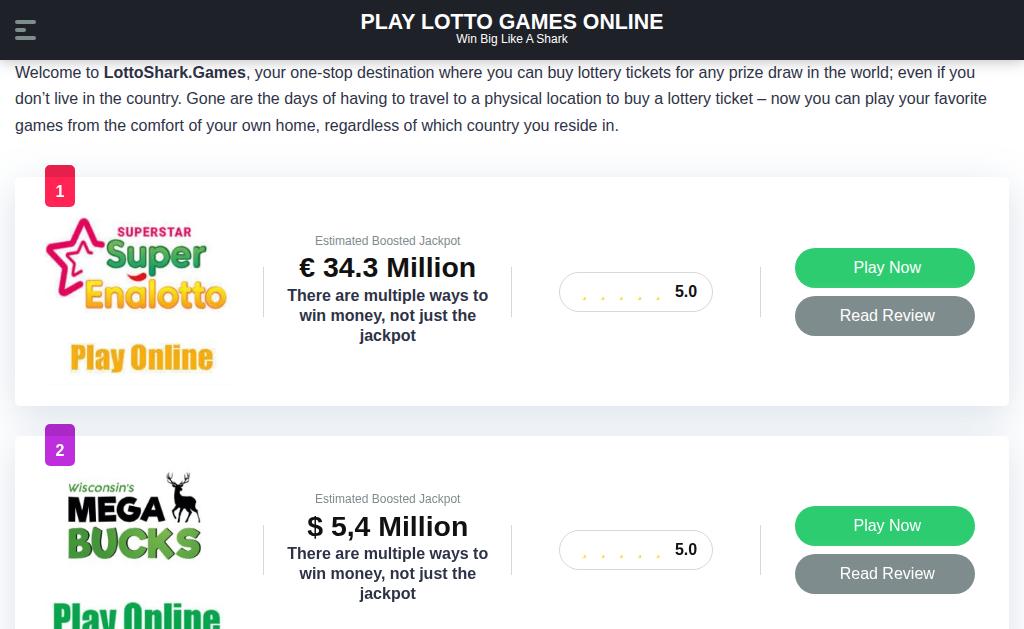1024x629 pixels.
Task: Click Play Now for SuperEnalotto
Action: coord(884,268)
